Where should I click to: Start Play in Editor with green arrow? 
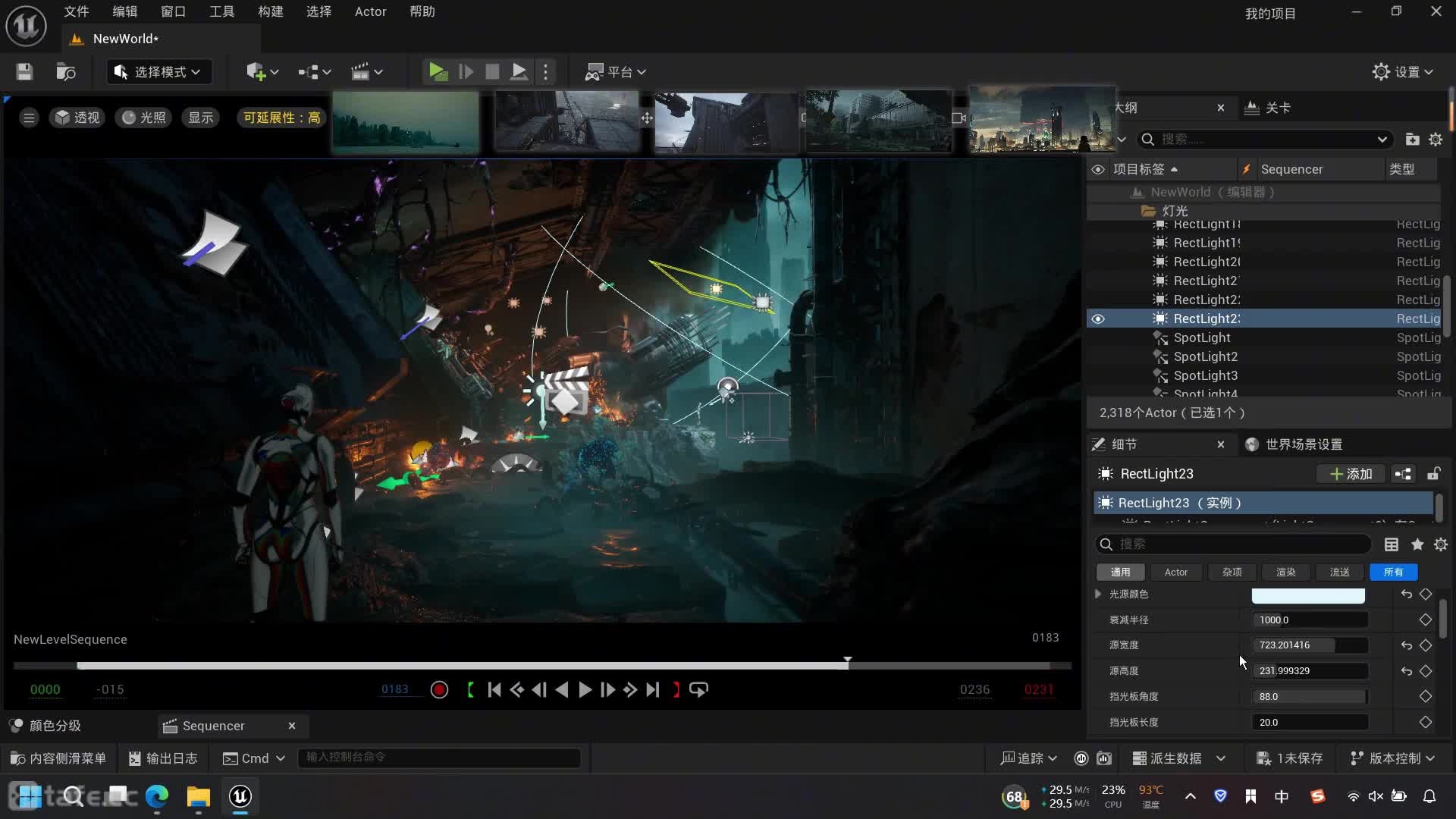438,72
